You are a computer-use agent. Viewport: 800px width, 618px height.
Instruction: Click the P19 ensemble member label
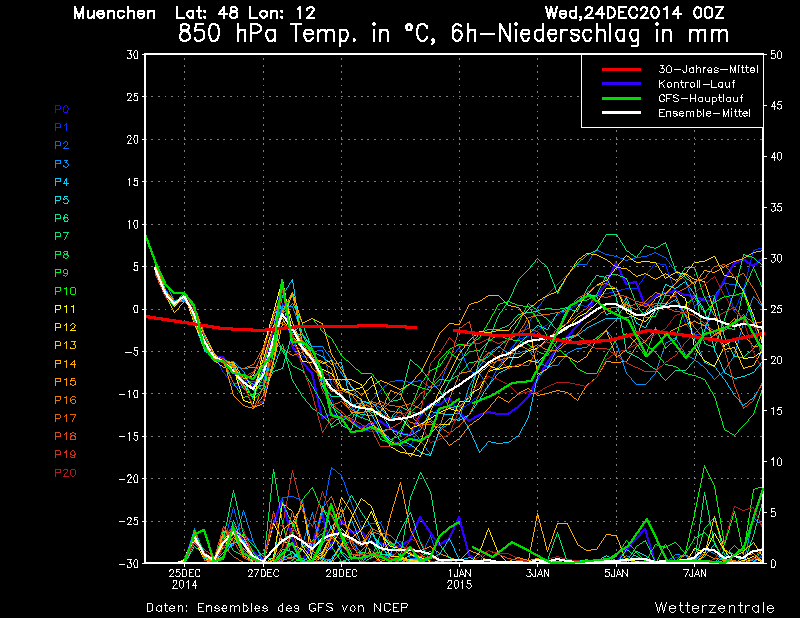(x=65, y=454)
